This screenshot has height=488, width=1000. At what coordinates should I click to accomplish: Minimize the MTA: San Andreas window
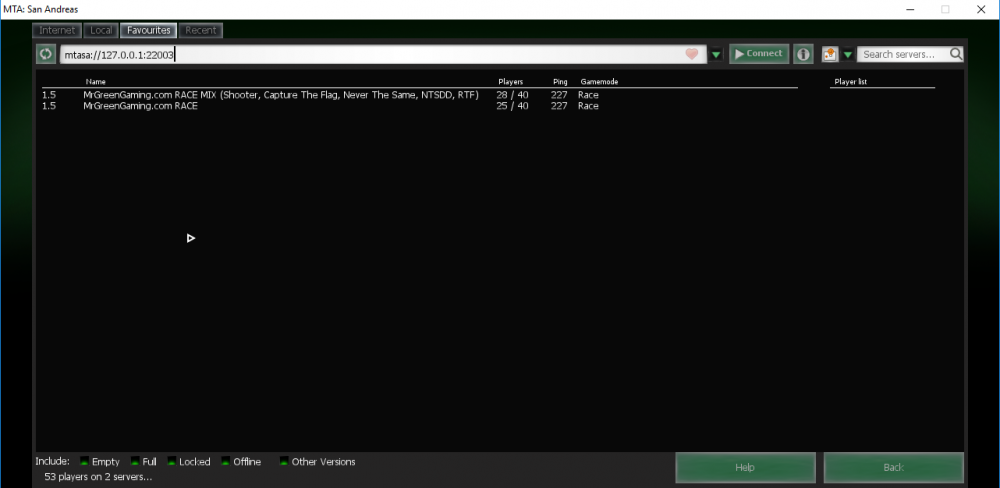click(910, 9)
